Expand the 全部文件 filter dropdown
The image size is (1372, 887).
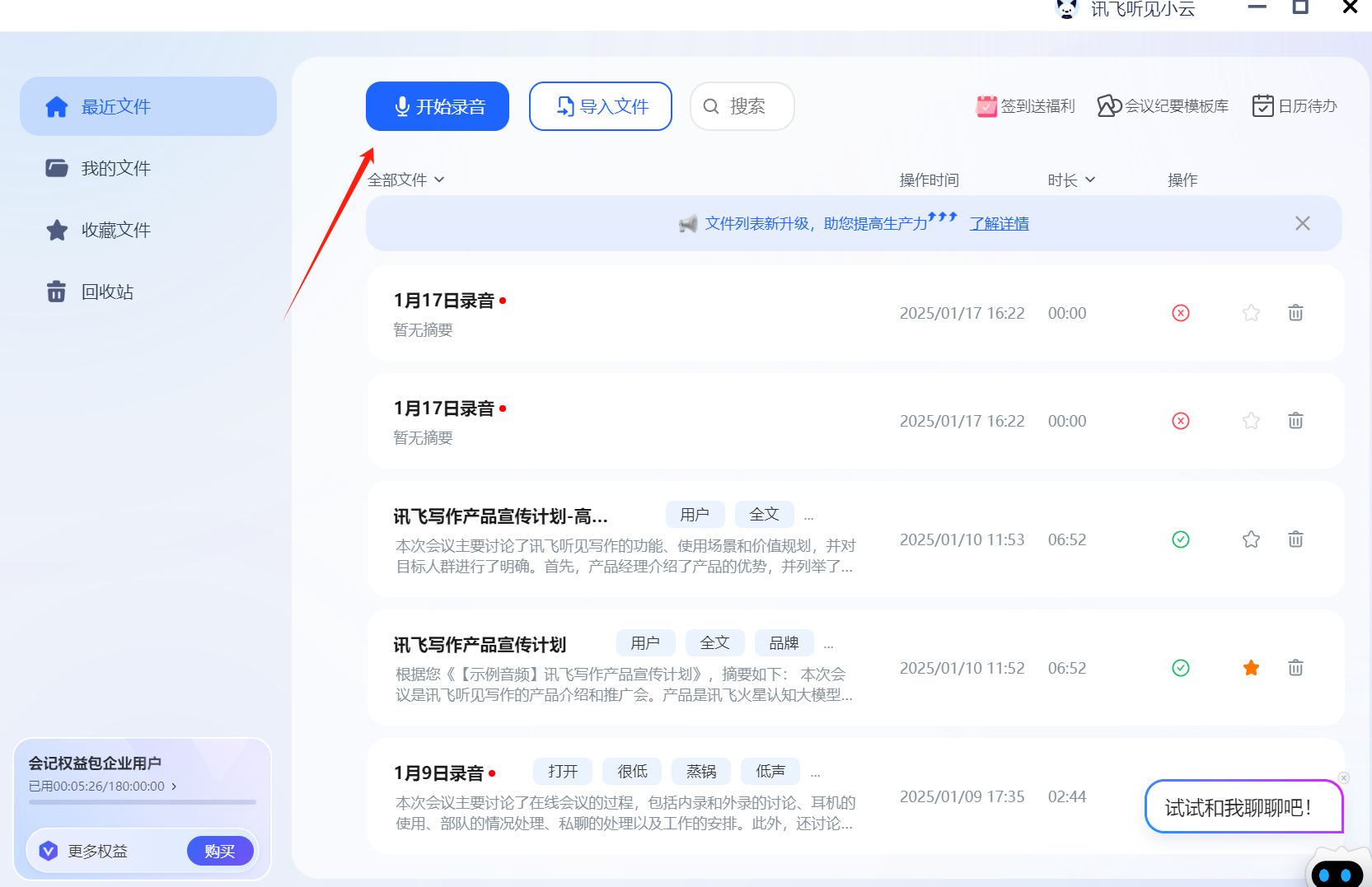(x=406, y=180)
